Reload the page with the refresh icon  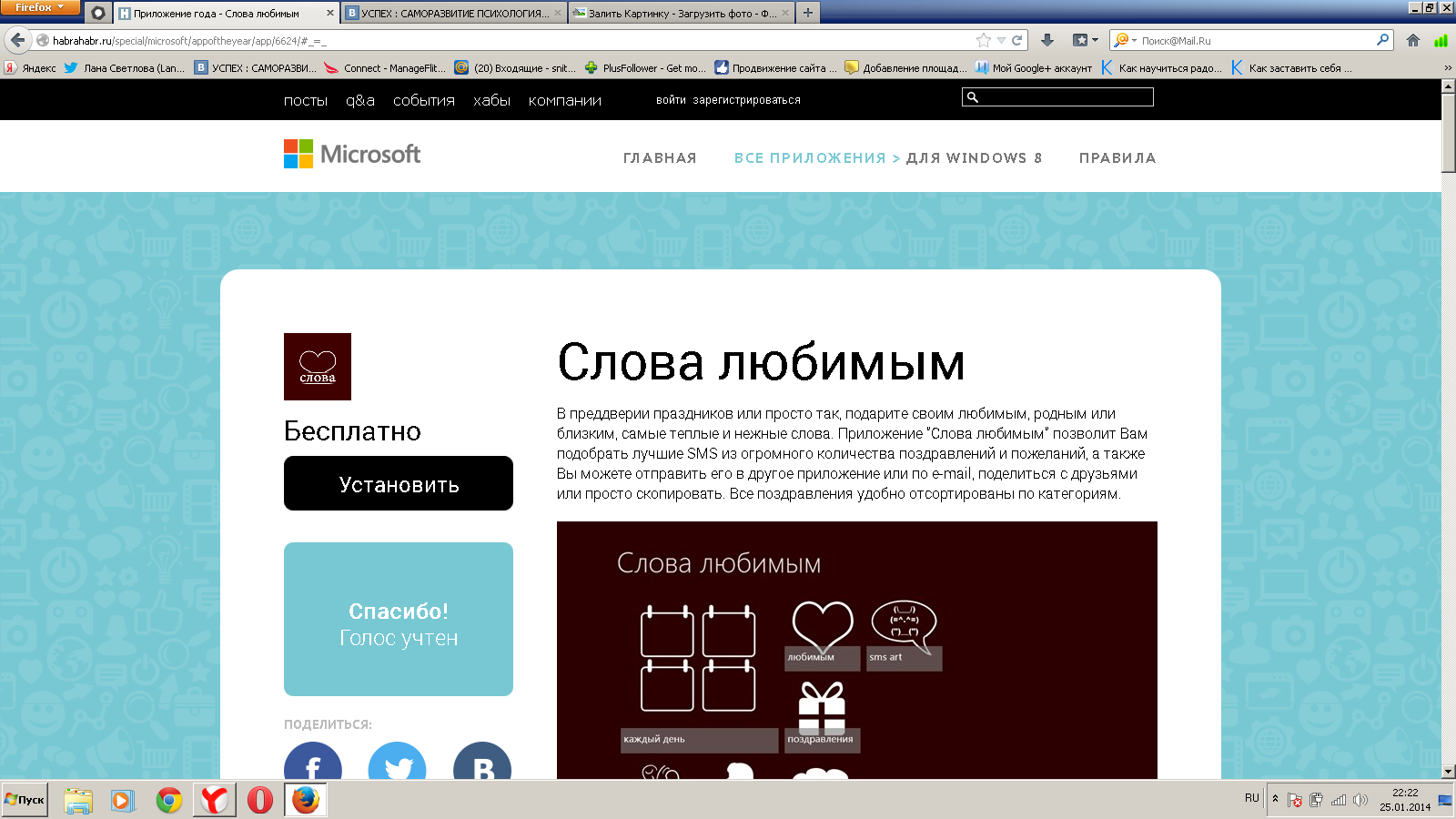click(1017, 40)
